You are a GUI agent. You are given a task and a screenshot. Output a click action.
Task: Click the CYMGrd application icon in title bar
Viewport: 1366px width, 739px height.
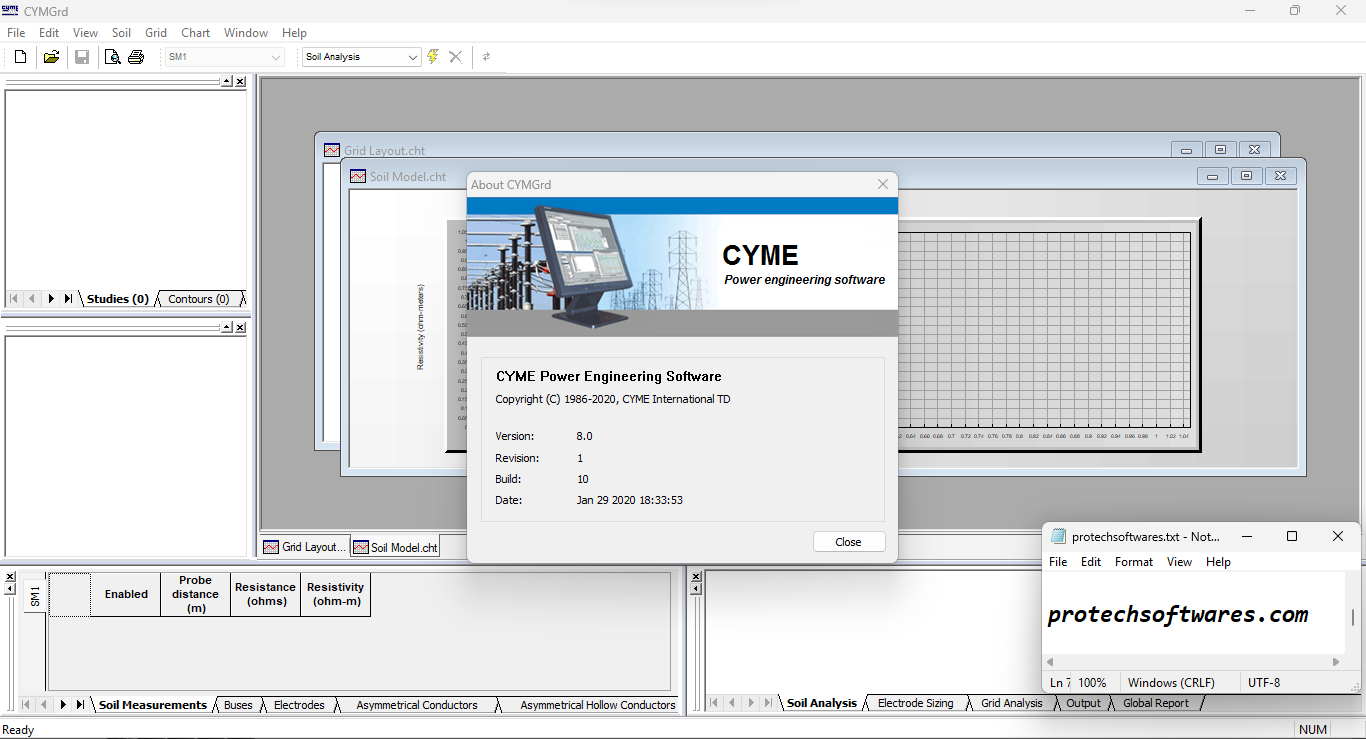pyautogui.click(x=11, y=10)
